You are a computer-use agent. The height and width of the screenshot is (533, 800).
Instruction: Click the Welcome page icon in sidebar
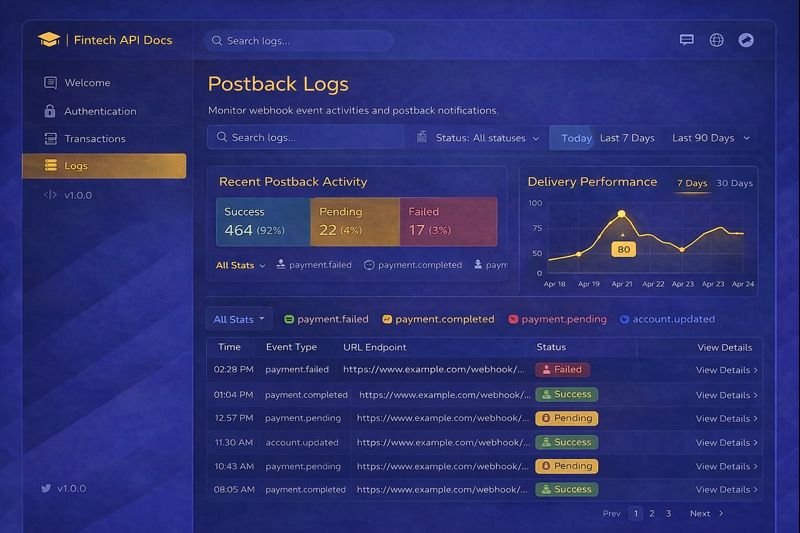(50, 83)
